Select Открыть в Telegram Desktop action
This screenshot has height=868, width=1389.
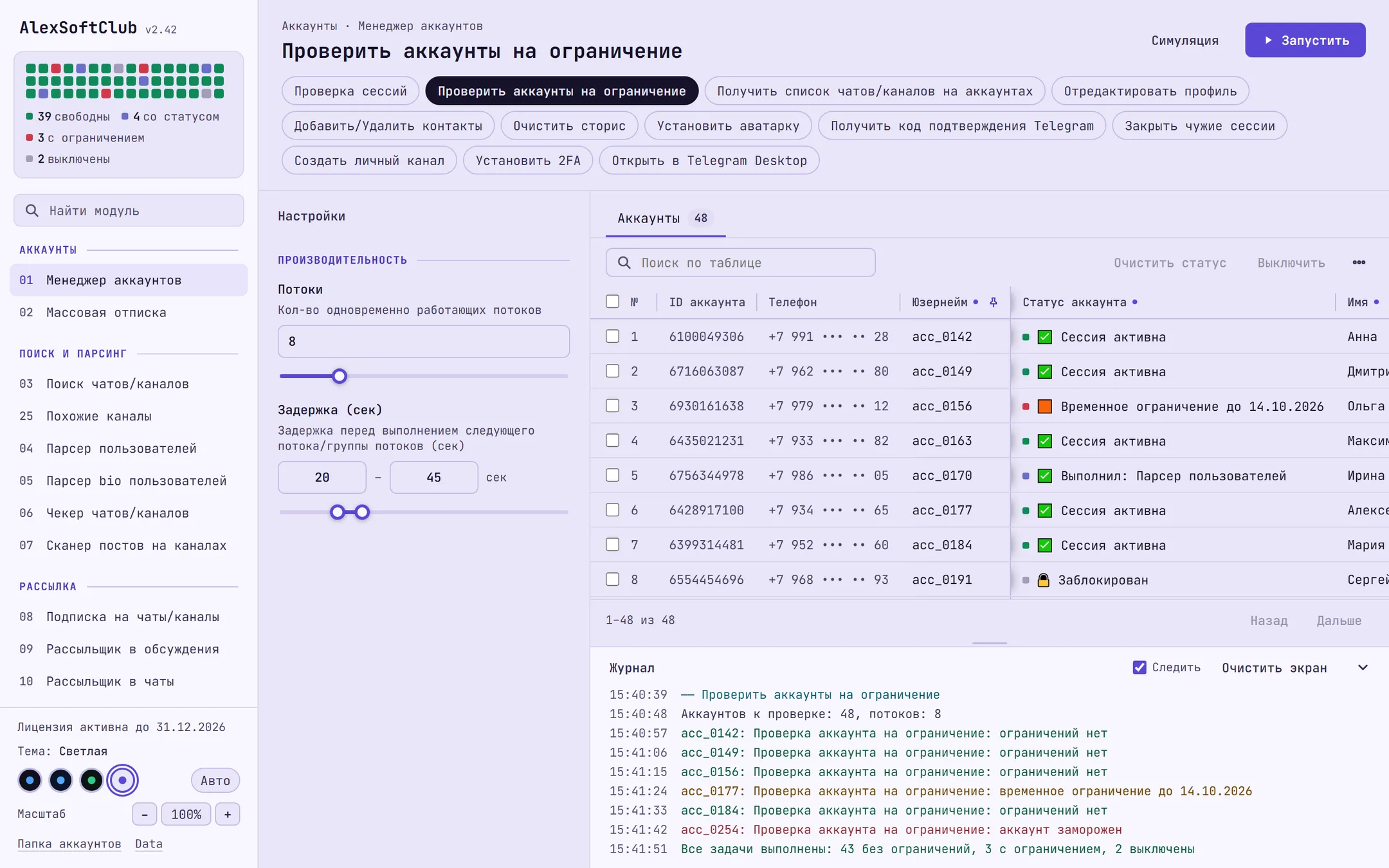[x=709, y=161]
